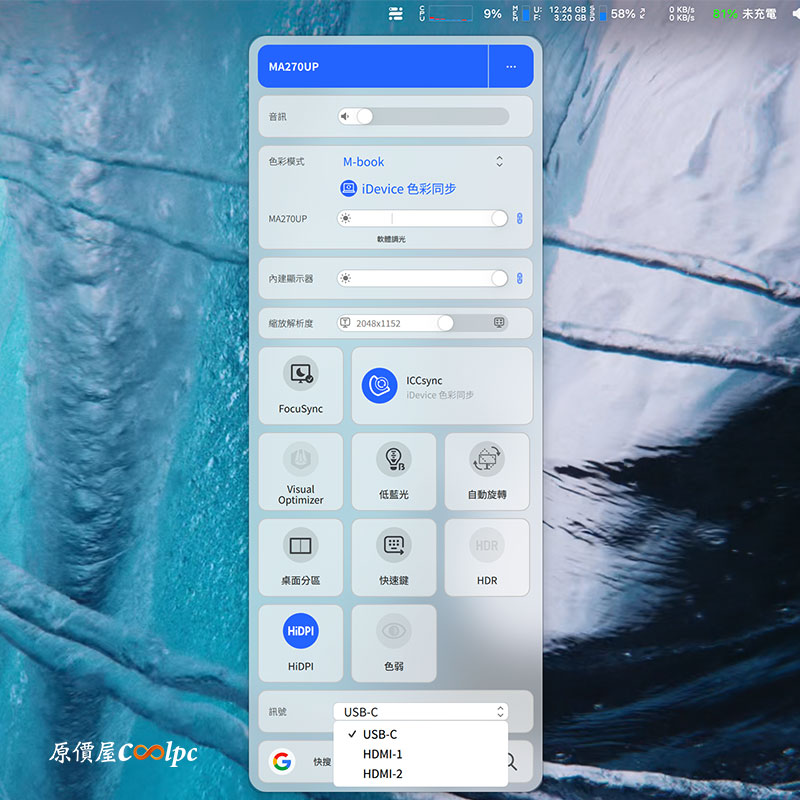This screenshot has height=800, width=800.
Task: Open the FocuSync tile
Action: coord(300,385)
